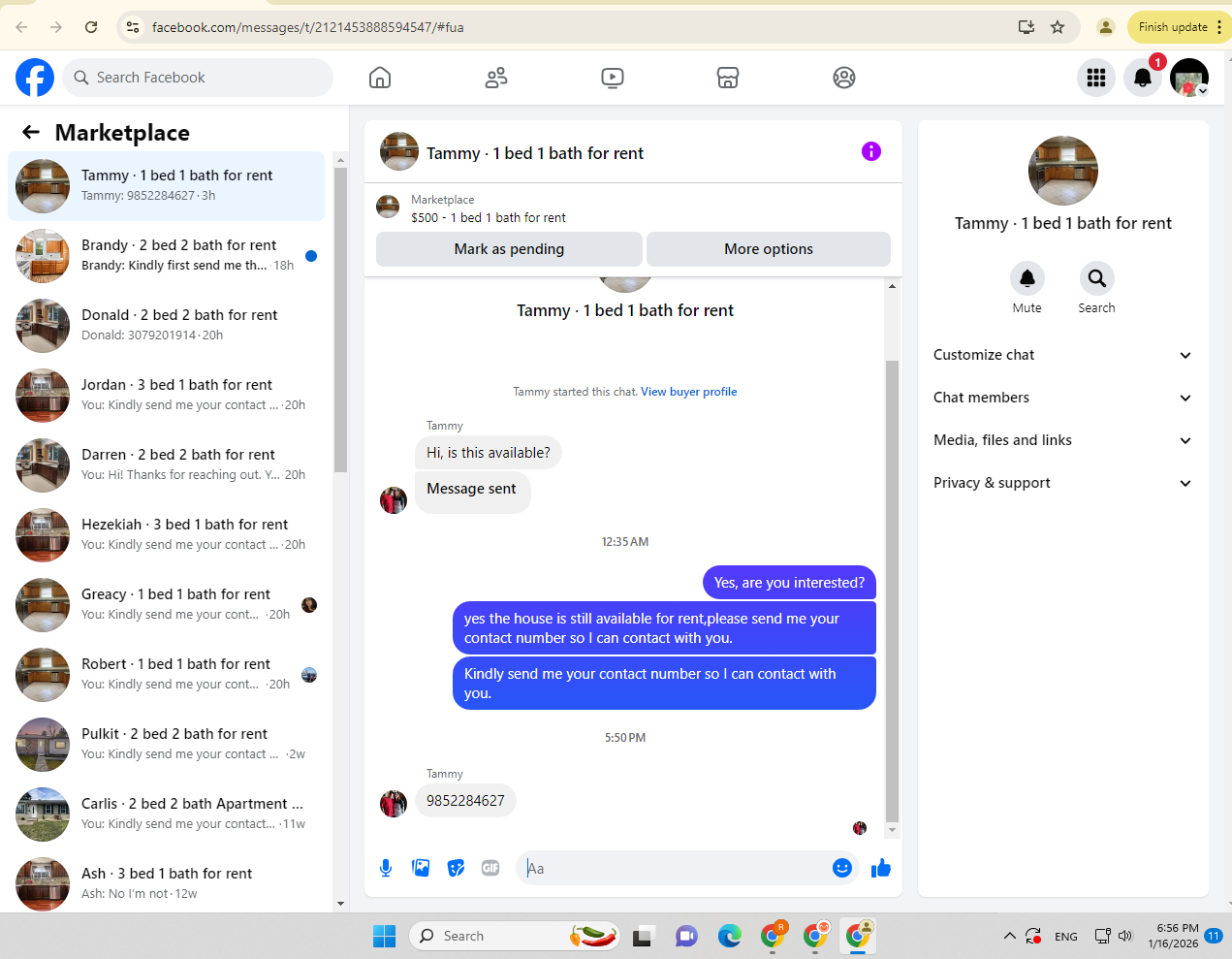The width and height of the screenshot is (1232, 959).
Task: Open Donald 2 bed 2 bath conversation
Action: 167,326
